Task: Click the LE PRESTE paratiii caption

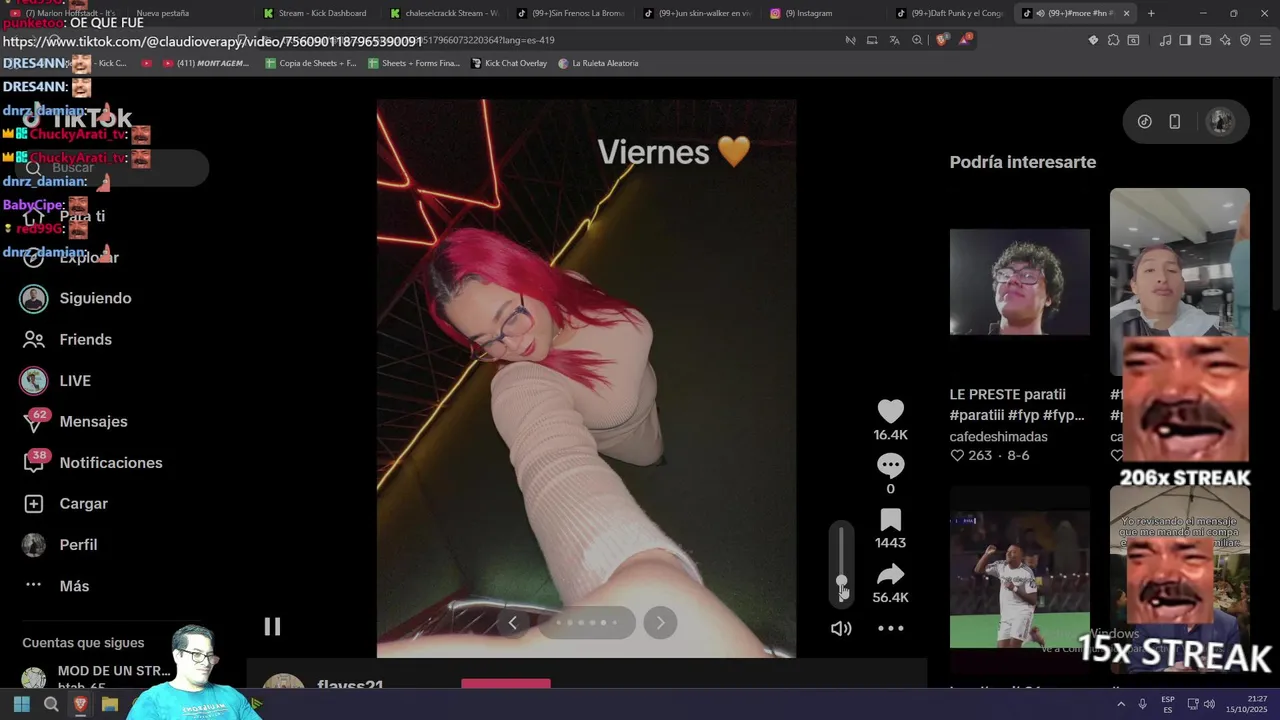Action: click(x=1017, y=404)
